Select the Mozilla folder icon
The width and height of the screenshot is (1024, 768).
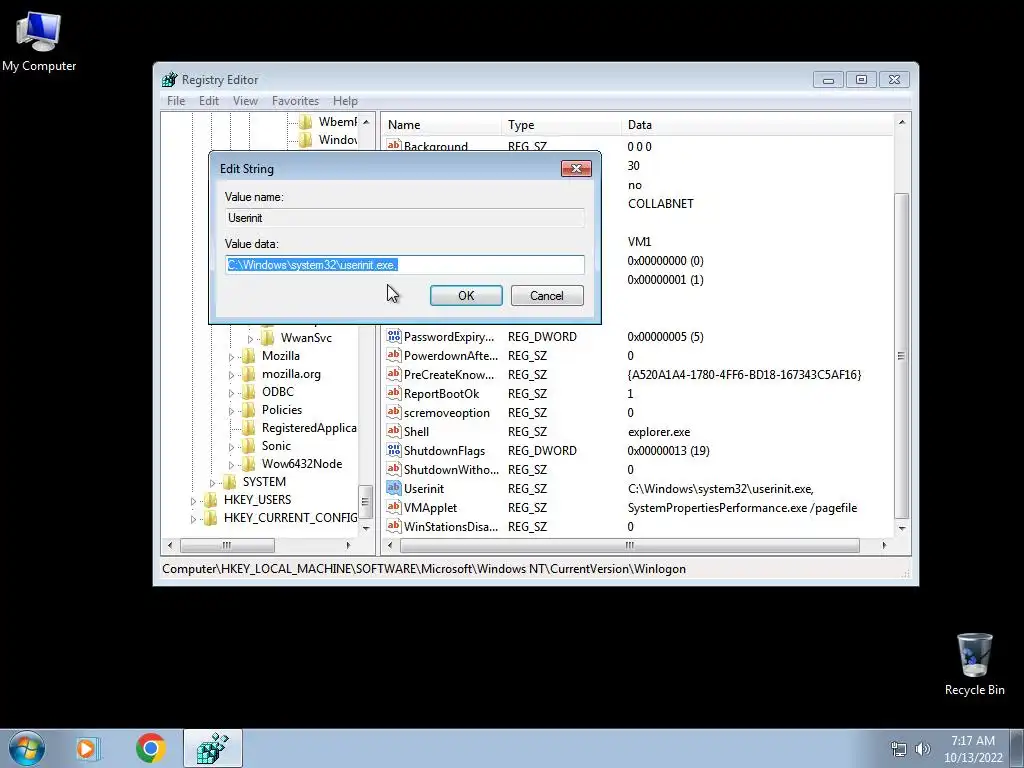[249, 355]
